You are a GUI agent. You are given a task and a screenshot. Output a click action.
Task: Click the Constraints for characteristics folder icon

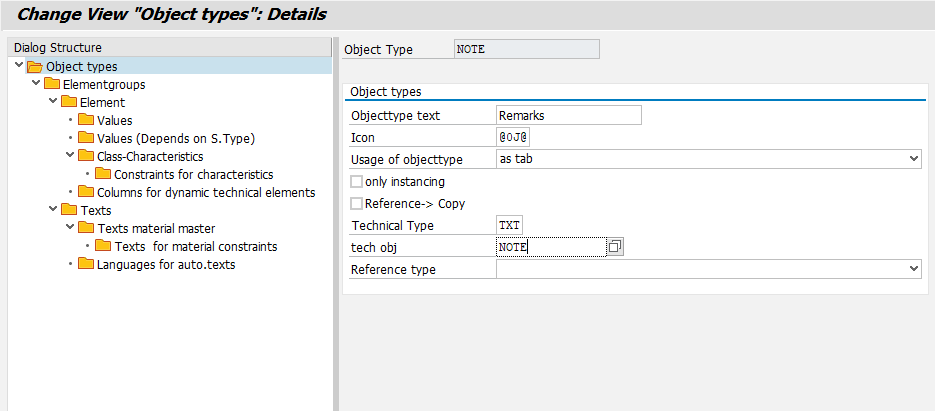pos(103,174)
